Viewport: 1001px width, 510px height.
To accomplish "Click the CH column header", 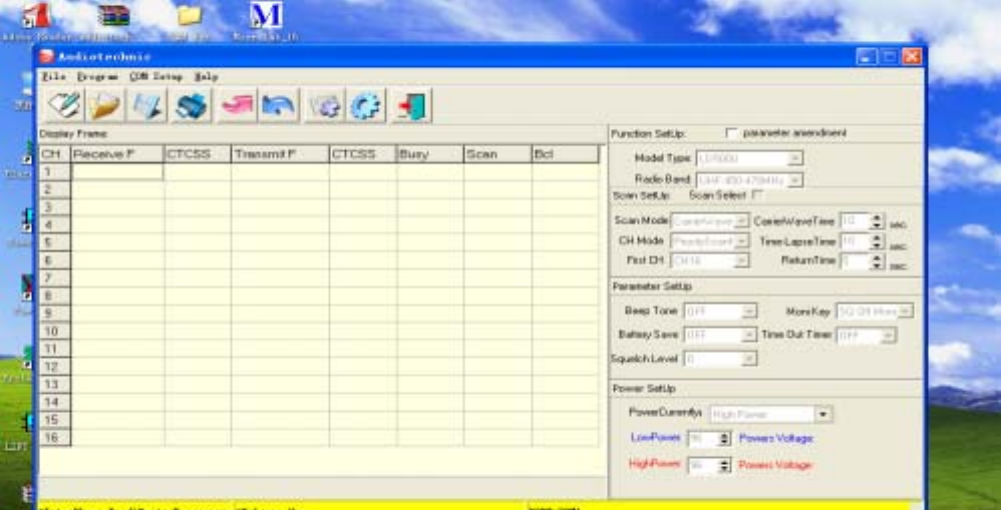I will (55, 154).
